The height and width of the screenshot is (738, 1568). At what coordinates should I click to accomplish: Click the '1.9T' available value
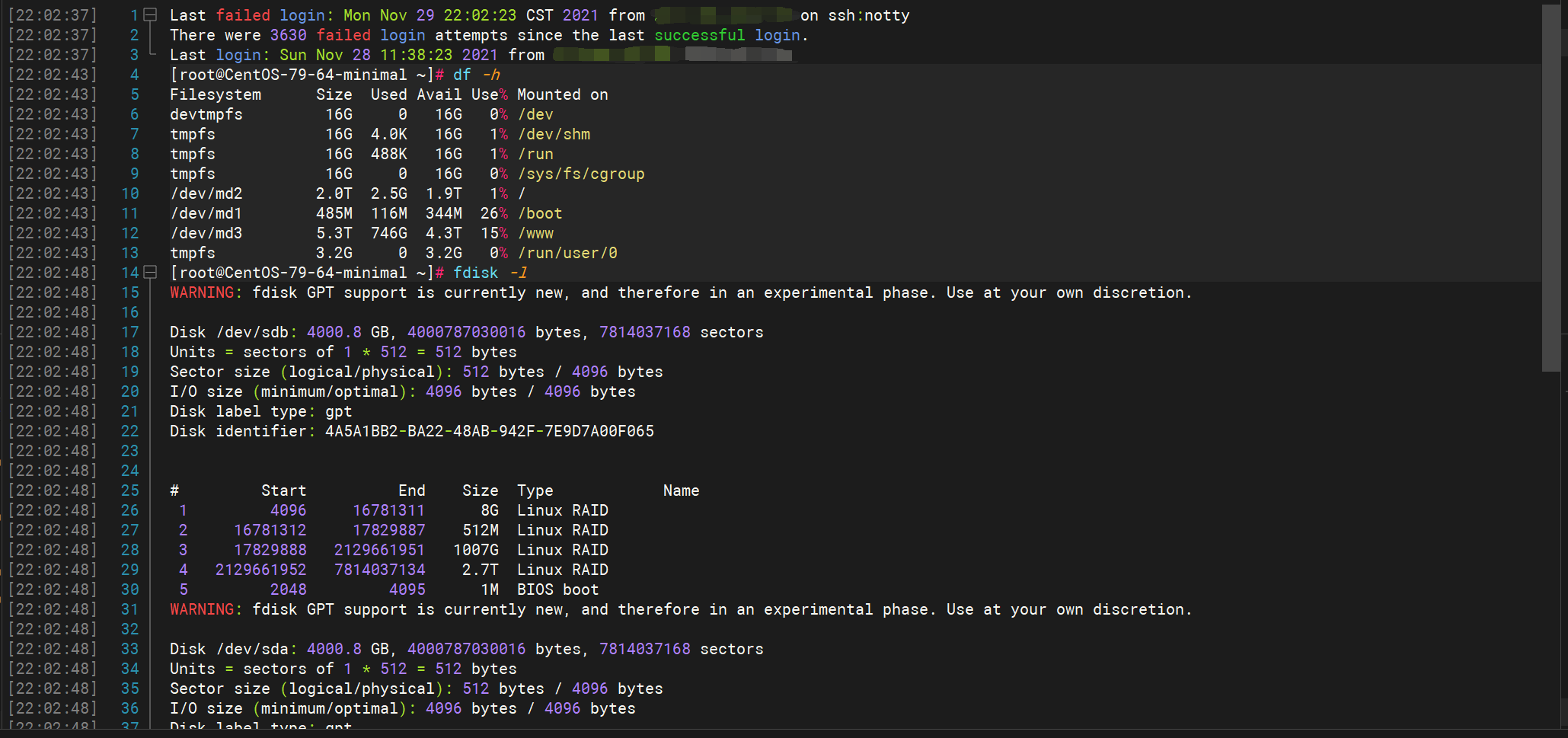pyautogui.click(x=444, y=193)
